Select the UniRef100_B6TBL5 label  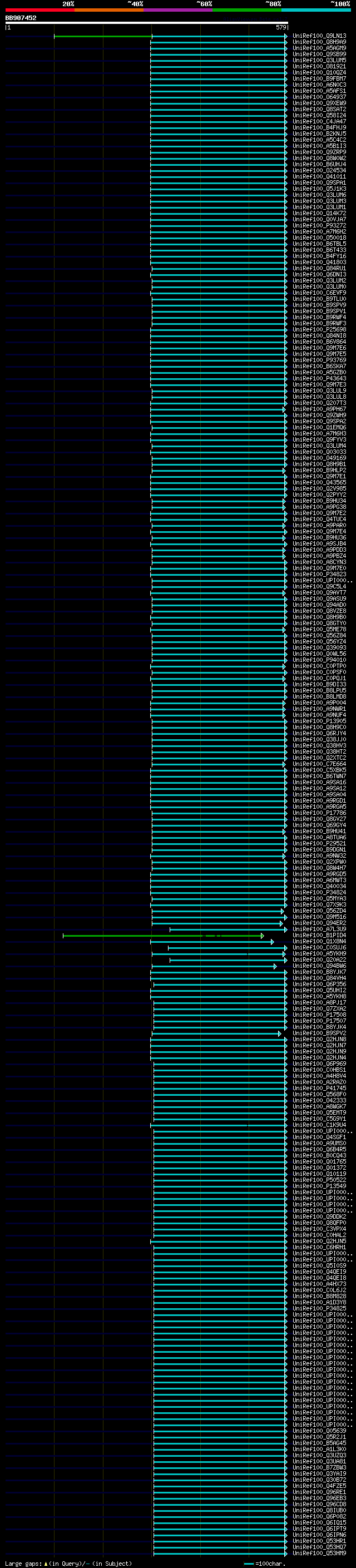coord(319,244)
